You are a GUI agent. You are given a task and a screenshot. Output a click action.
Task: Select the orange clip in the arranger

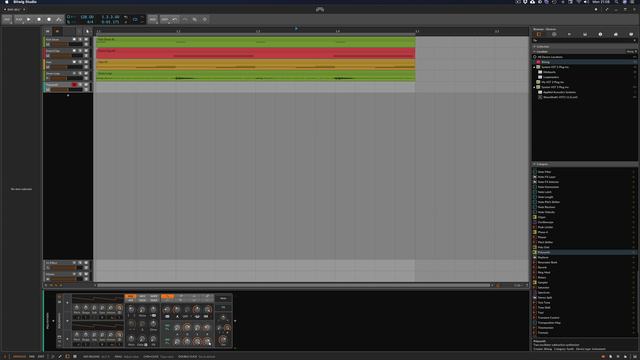[x=256, y=64]
